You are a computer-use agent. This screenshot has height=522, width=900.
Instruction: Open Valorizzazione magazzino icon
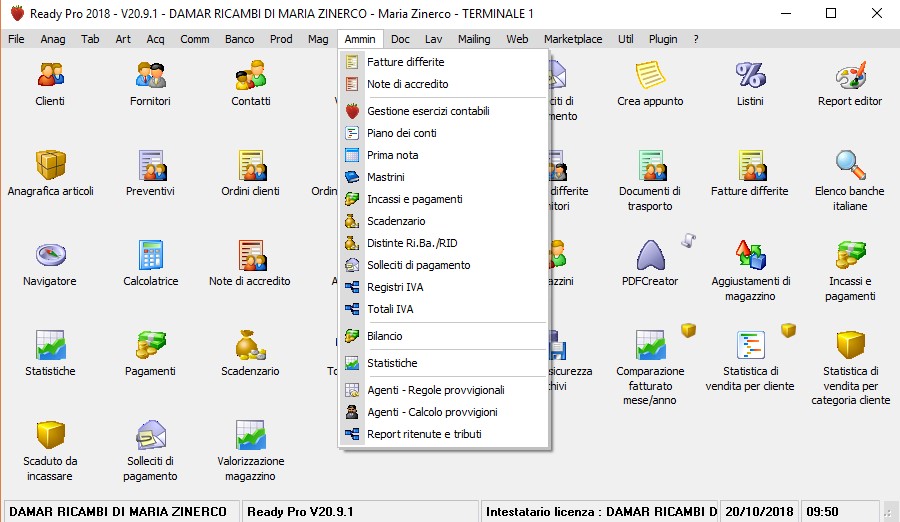(251, 435)
